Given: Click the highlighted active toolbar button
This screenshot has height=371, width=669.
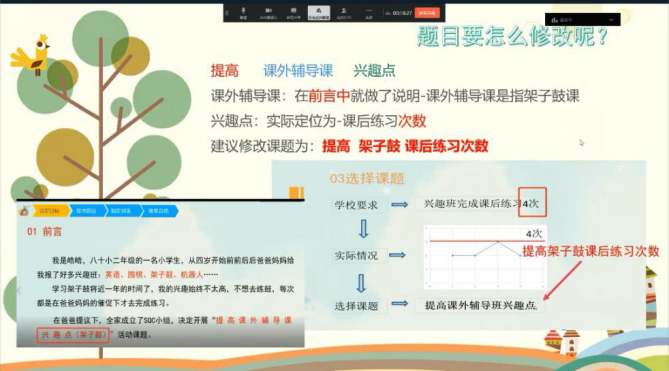Looking at the screenshot, I should 319,13.
